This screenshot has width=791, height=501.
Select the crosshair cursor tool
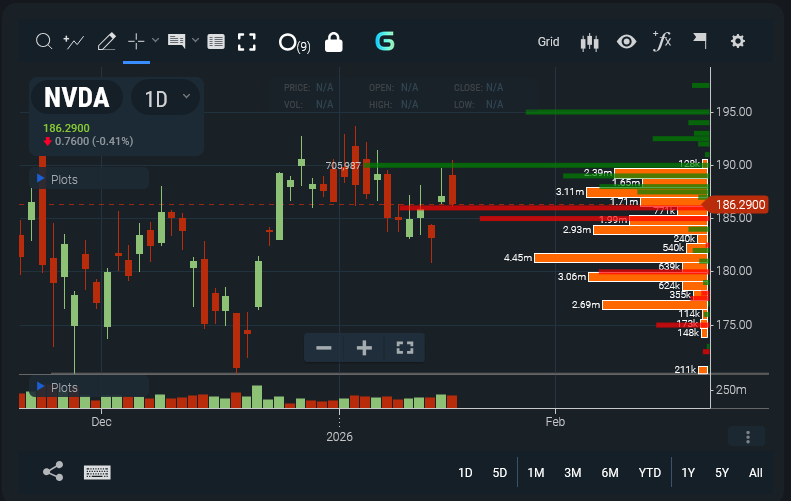coord(136,41)
